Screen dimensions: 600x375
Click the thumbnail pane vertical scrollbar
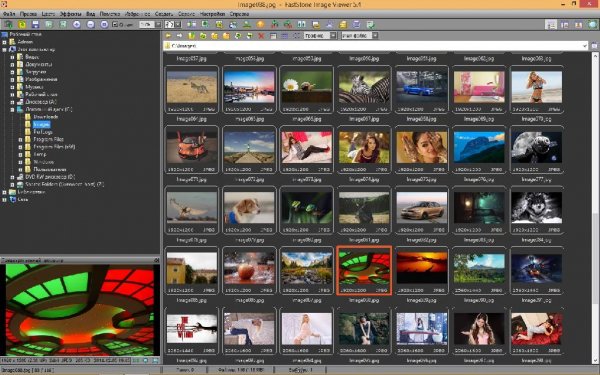[595, 208]
